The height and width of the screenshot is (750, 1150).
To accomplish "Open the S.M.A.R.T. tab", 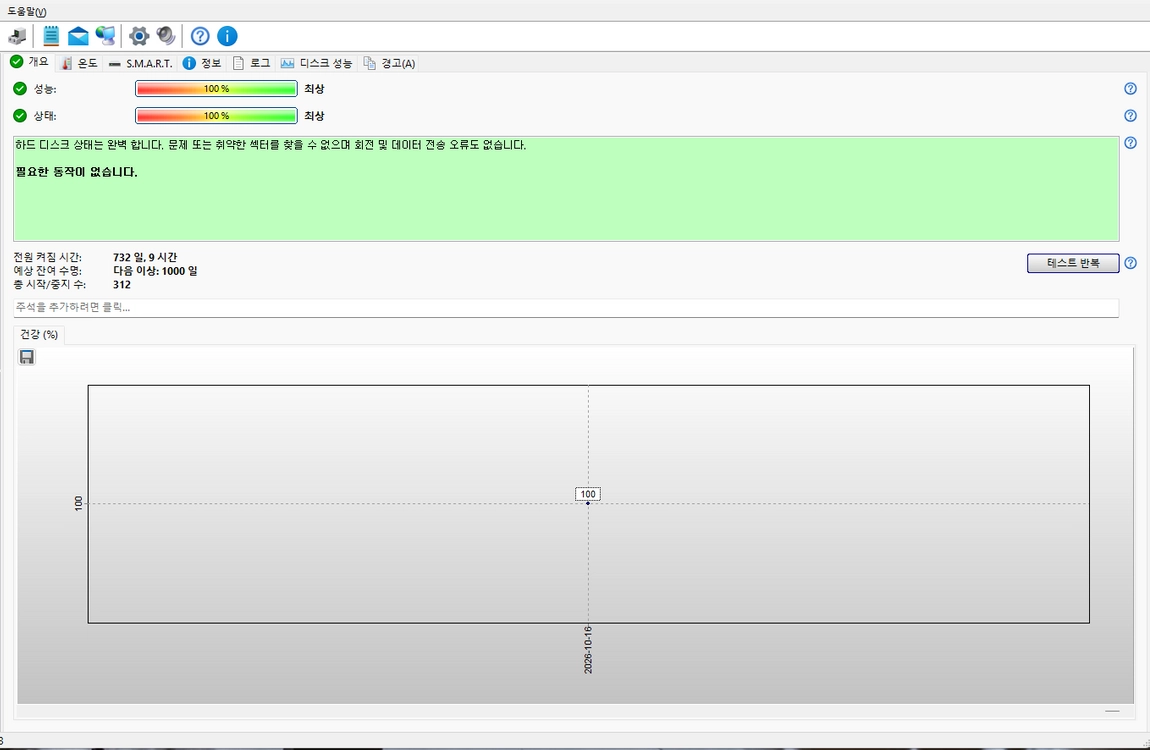I will [140, 63].
